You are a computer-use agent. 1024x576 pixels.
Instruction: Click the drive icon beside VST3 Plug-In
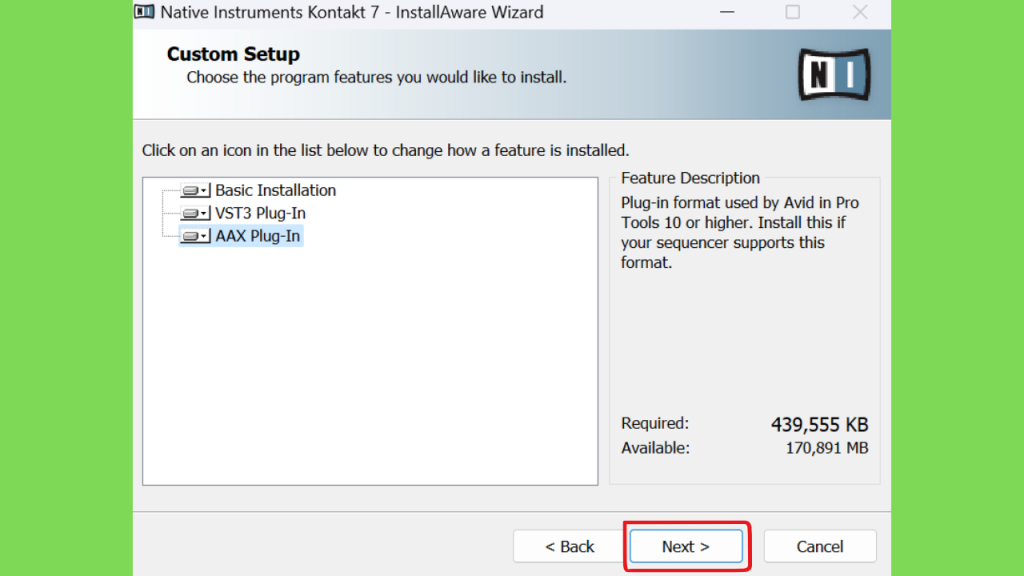[x=190, y=213]
